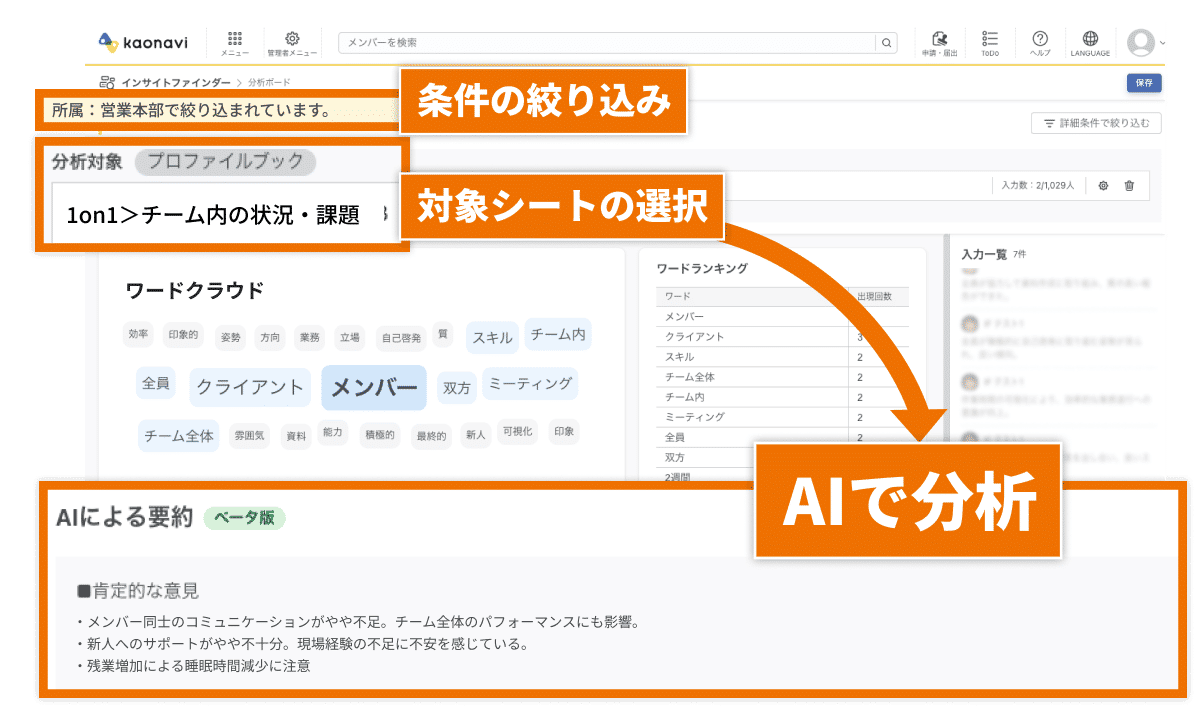Select ミーティング row in ranking table
The image size is (1200, 720).
pyautogui.click(x=782, y=417)
